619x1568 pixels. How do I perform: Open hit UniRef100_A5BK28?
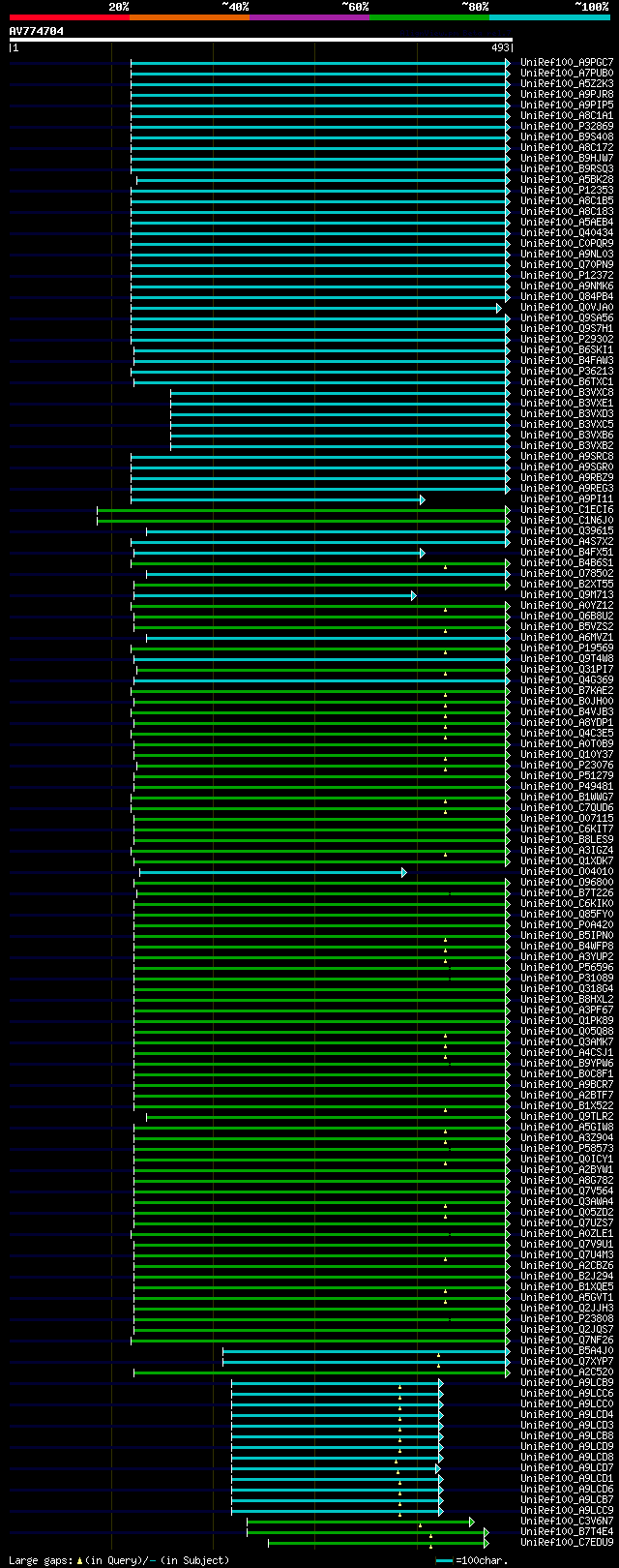567,180
